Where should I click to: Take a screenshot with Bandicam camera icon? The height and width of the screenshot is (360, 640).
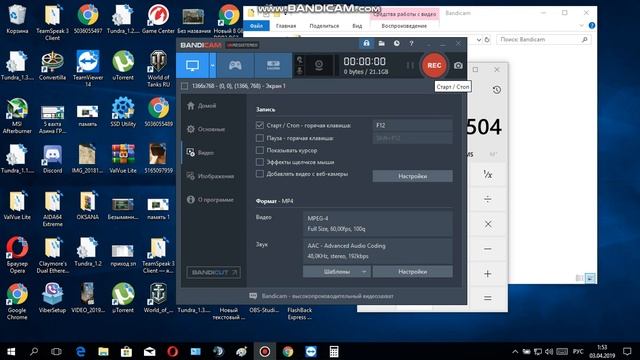(x=458, y=66)
